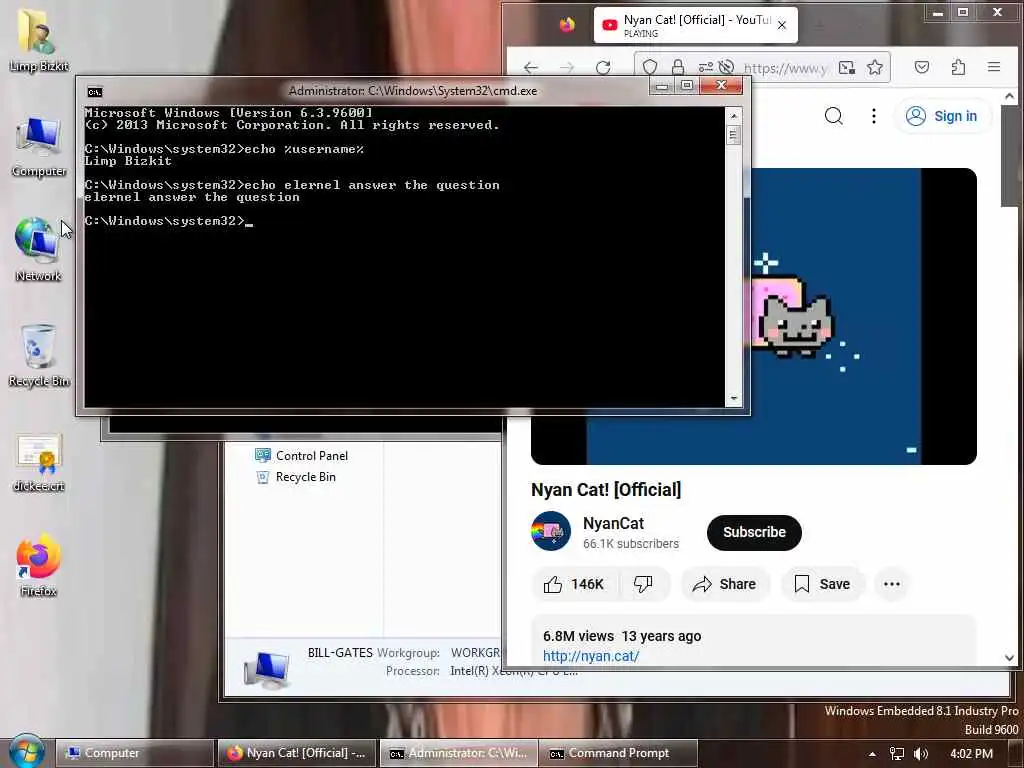Select the Nyan Cat! [Official] browser tab
This screenshot has height=768, width=1024.
(x=696, y=25)
